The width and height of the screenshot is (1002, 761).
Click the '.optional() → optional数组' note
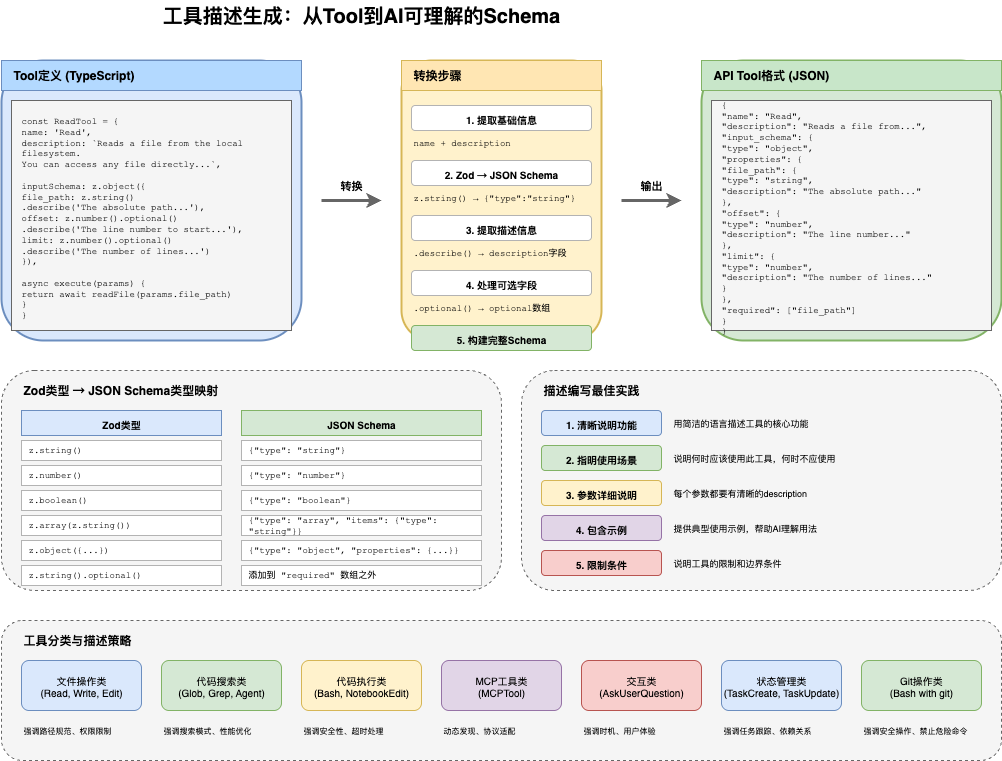(x=481, y=308)
